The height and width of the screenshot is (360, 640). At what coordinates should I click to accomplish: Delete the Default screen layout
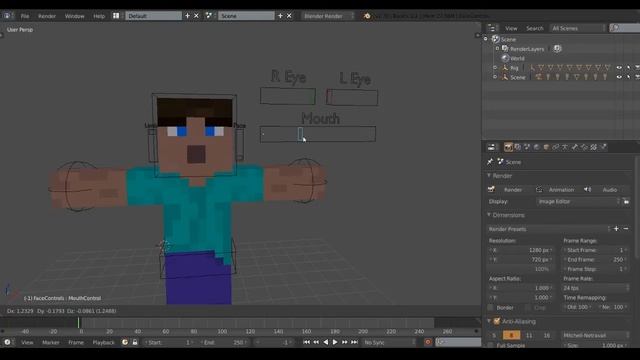[x=196, y=16]
